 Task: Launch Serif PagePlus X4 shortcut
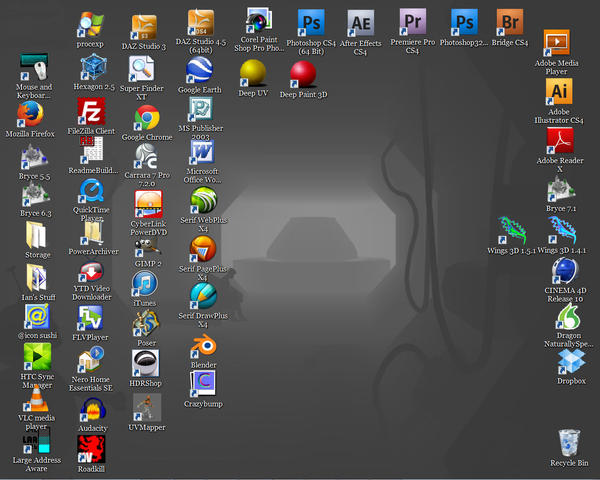click(x=203, y=249)
